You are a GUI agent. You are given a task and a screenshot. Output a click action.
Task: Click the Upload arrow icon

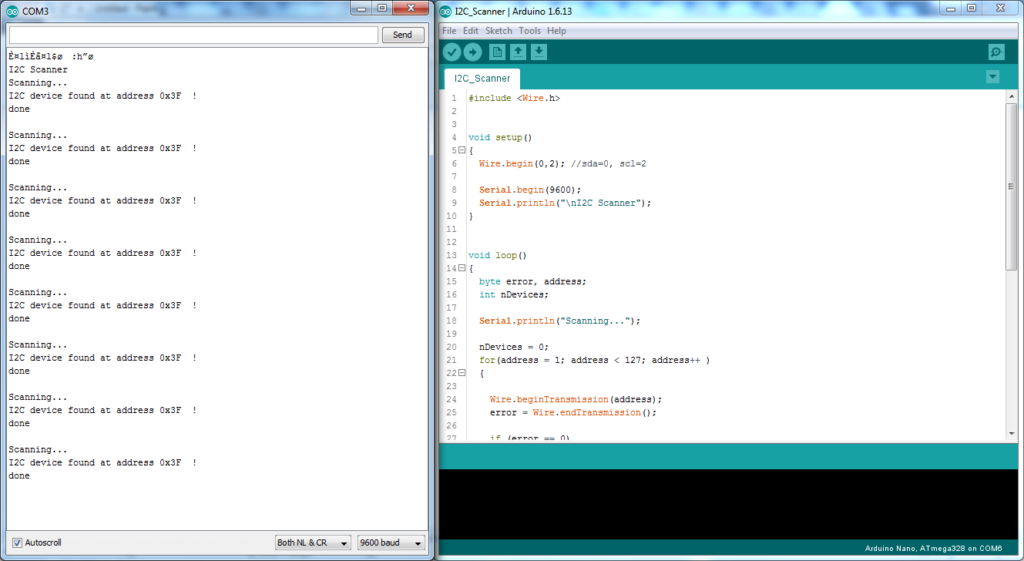pos(473,52)
